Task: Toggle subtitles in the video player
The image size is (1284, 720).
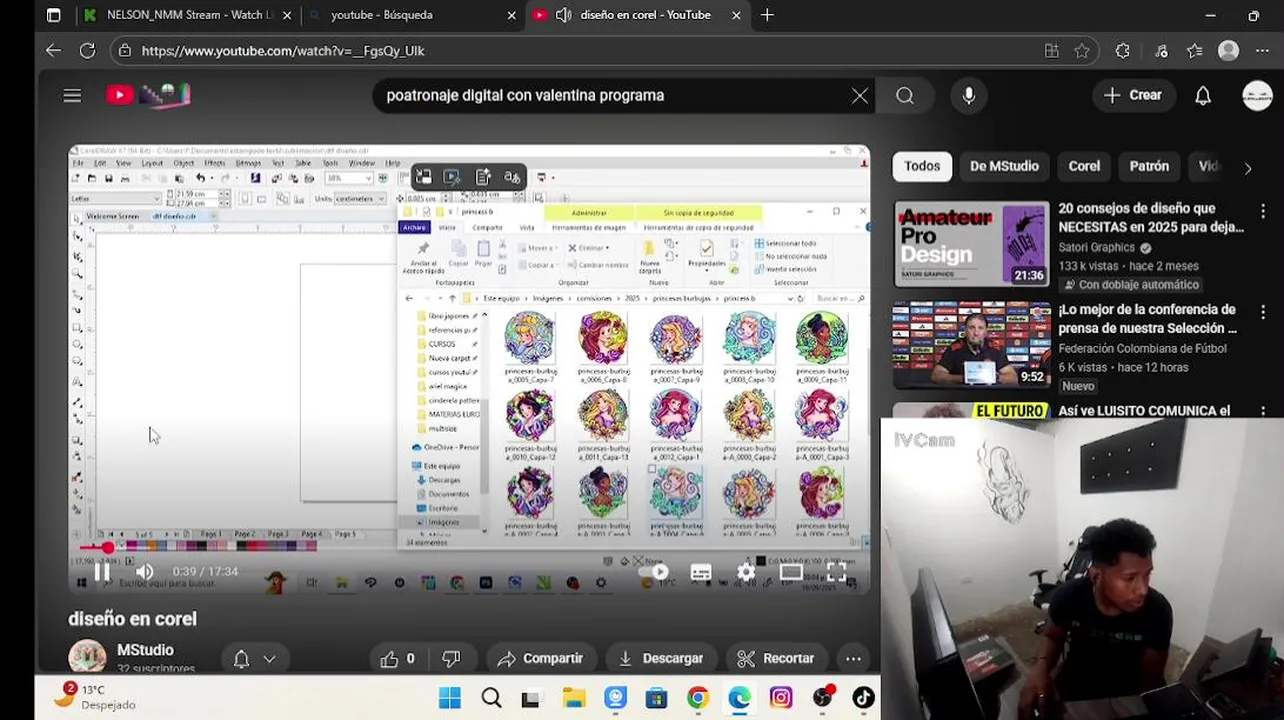Action: click(x=701, y=572)
